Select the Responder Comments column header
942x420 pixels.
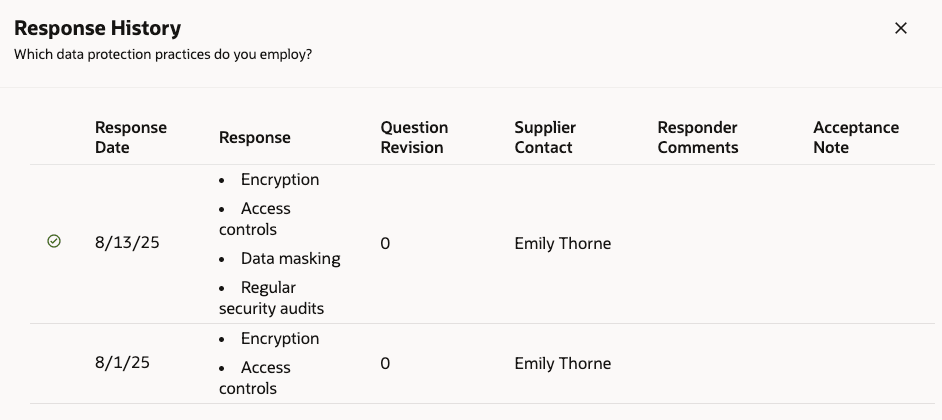[x=697, y=137]
